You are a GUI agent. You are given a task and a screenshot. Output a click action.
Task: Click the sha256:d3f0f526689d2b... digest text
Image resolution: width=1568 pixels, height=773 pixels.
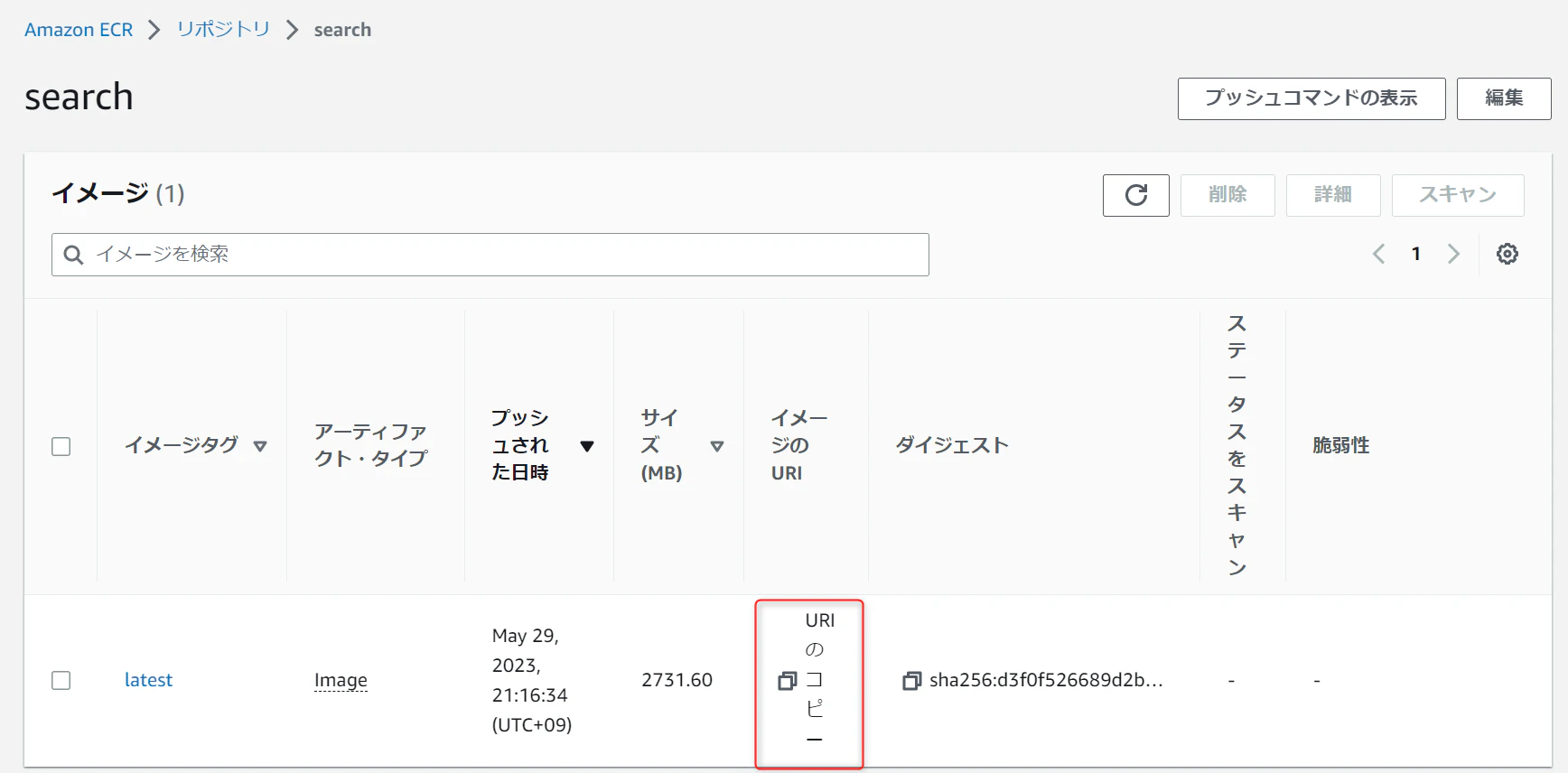(x=1046, y=680)
